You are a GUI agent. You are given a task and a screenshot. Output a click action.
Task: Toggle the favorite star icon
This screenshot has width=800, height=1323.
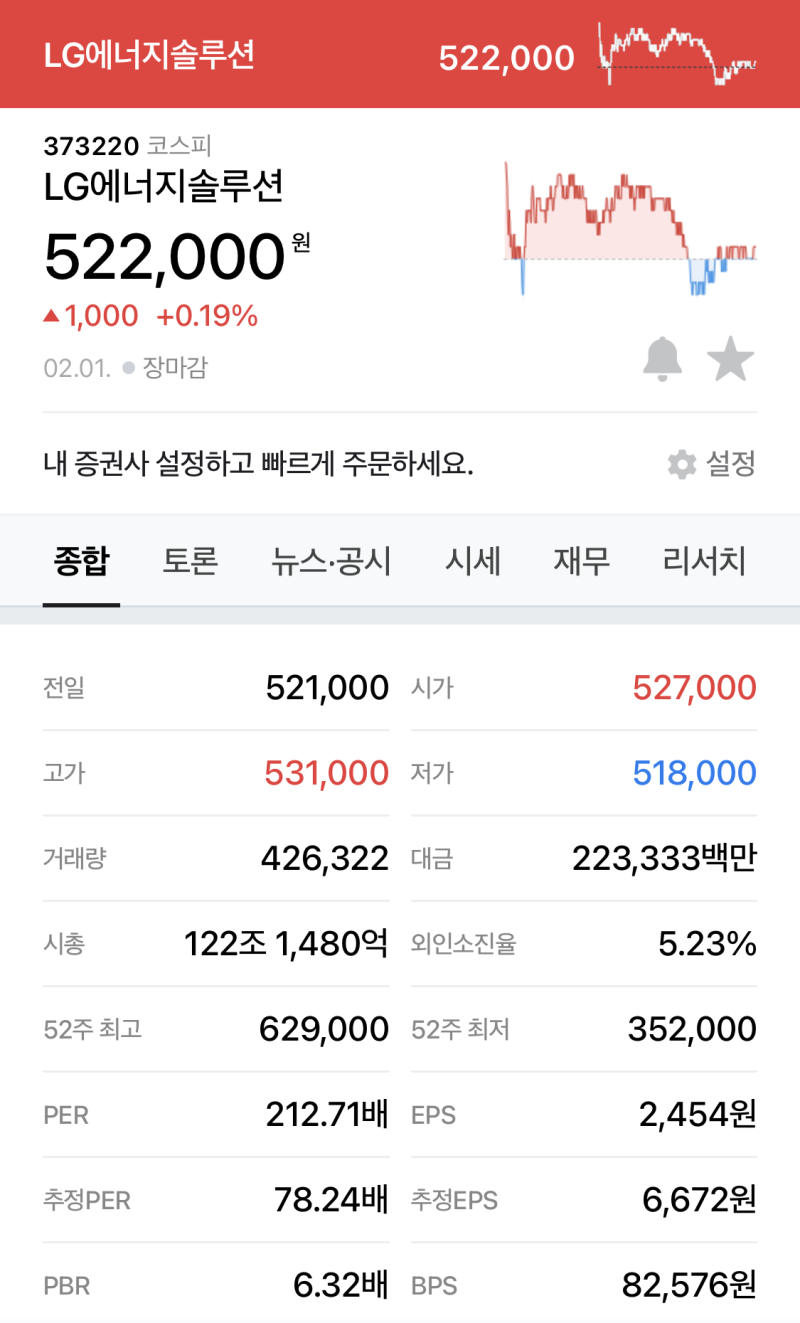pos(730,359)
